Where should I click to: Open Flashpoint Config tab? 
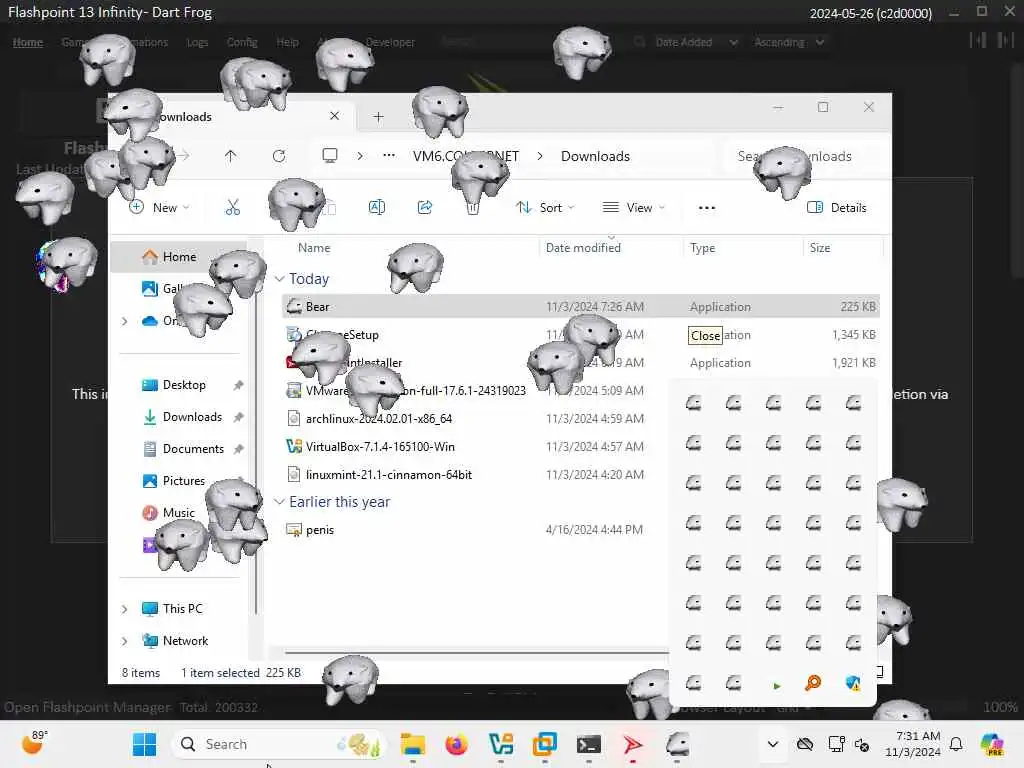[x=242, y=42]
